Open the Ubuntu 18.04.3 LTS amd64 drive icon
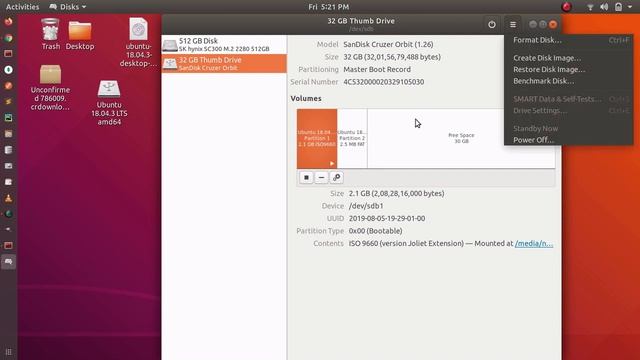This screenshot has height=360, width=640. [109, 102]
